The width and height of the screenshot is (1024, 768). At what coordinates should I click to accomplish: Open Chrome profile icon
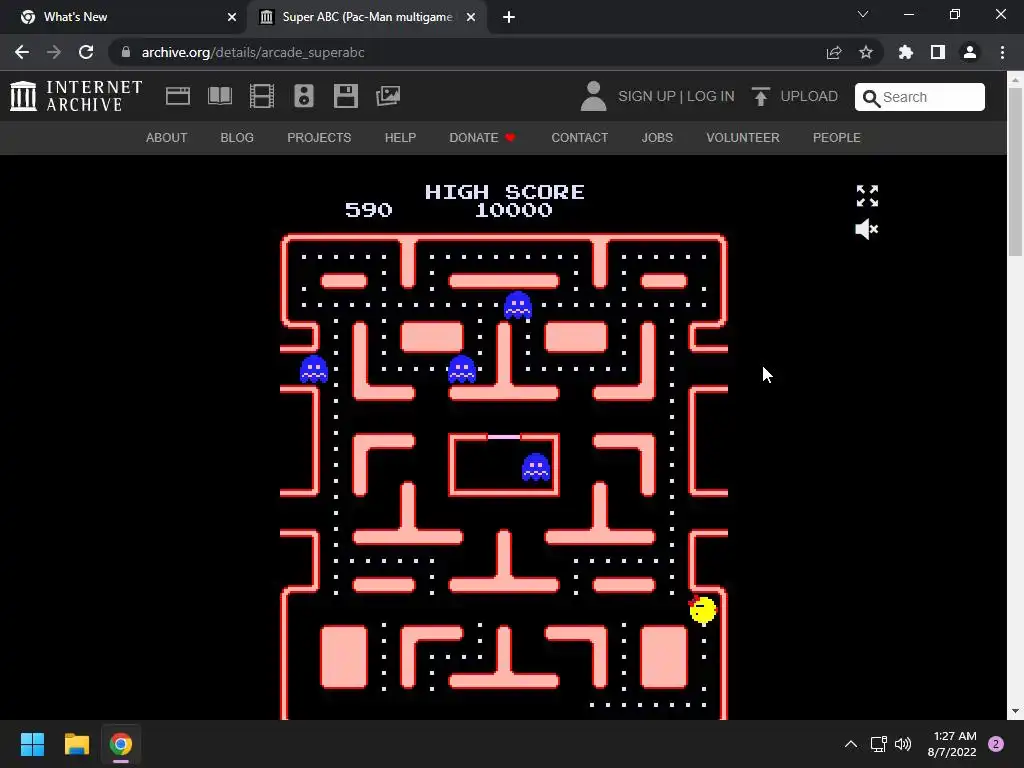click(x=970, y=52)
